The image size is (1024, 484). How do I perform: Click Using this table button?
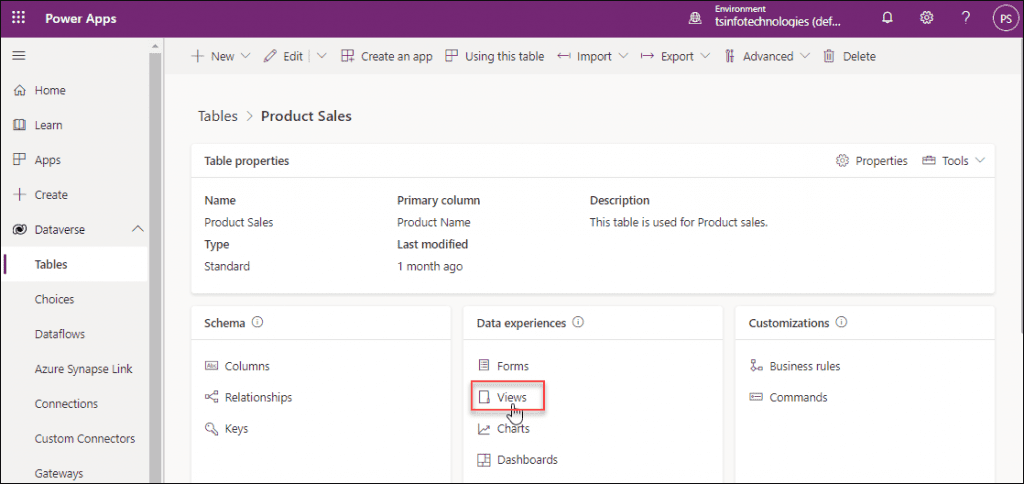(494, 56)
